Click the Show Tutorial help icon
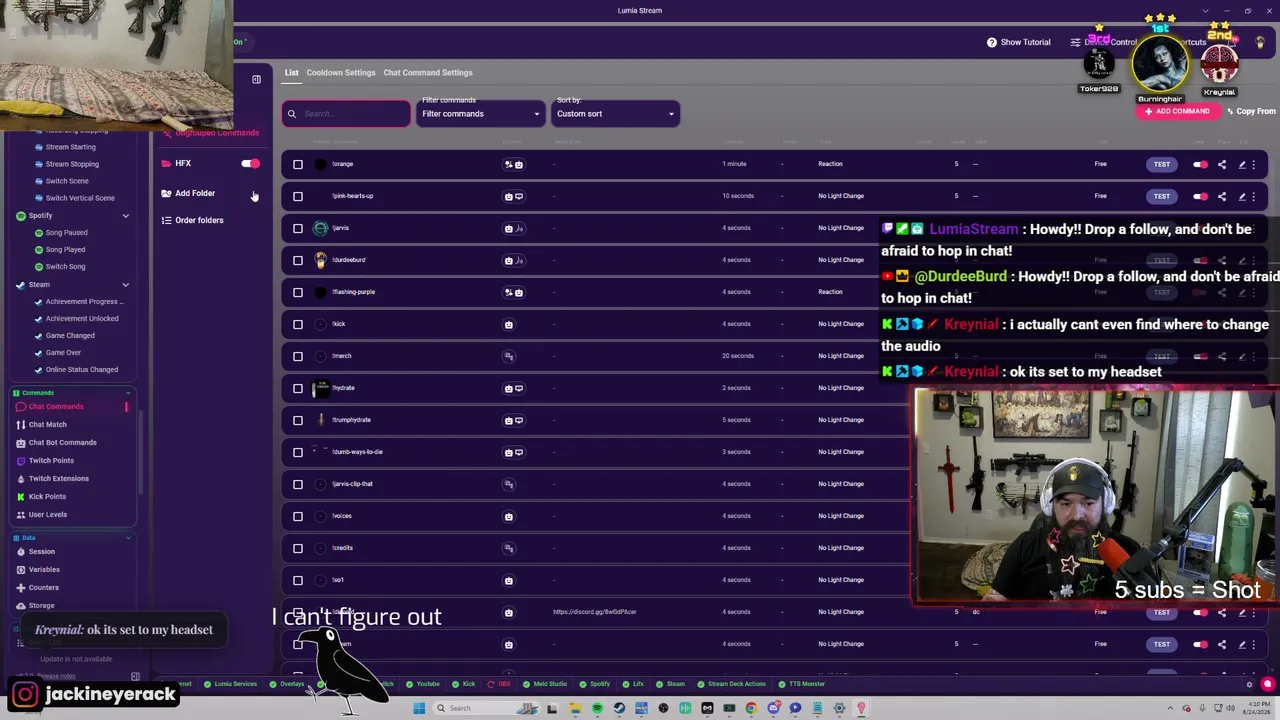 [x=992, y=42]
